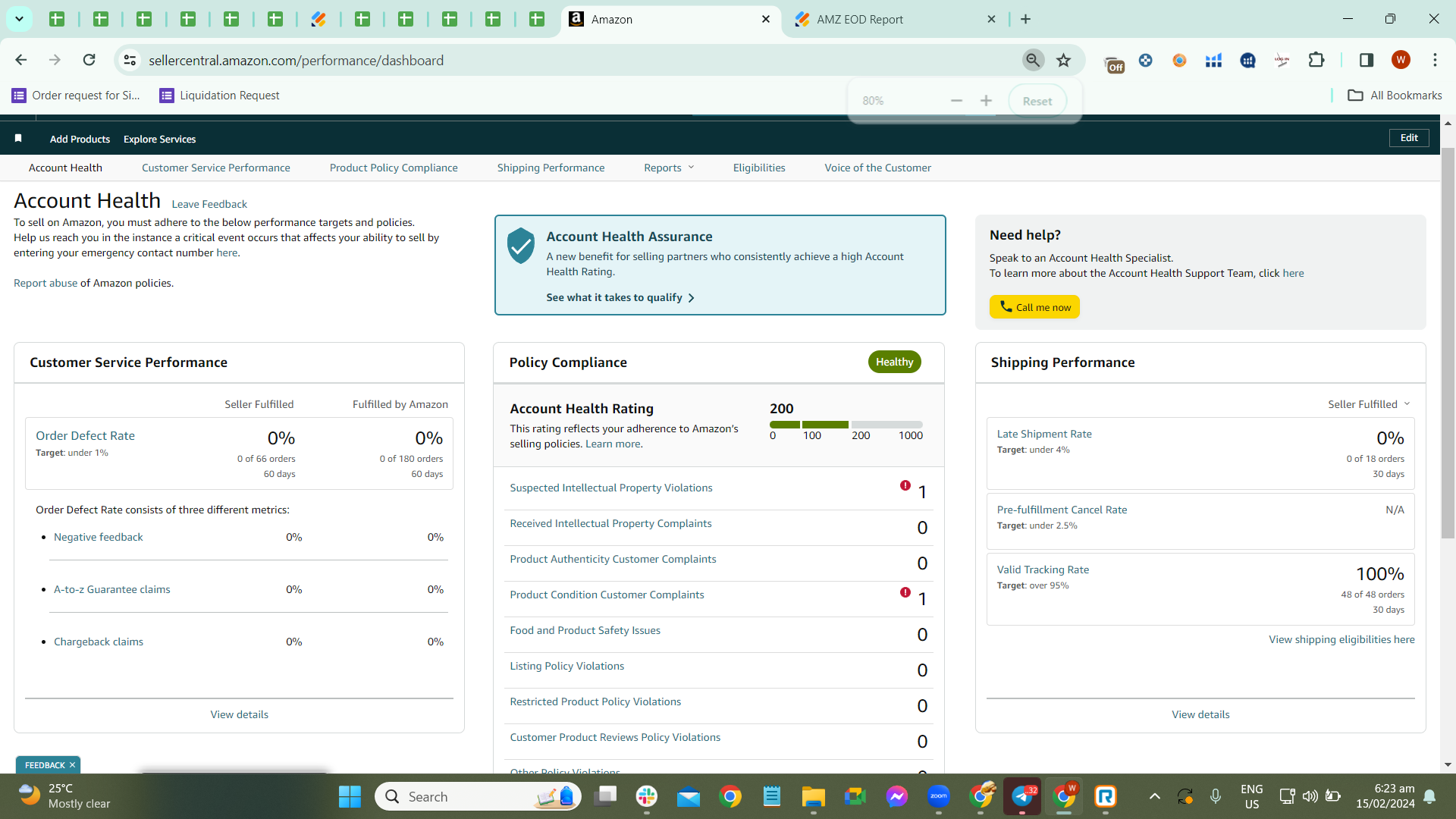
Task: Open the Late Shipment Rate link
Action: 1044,434
